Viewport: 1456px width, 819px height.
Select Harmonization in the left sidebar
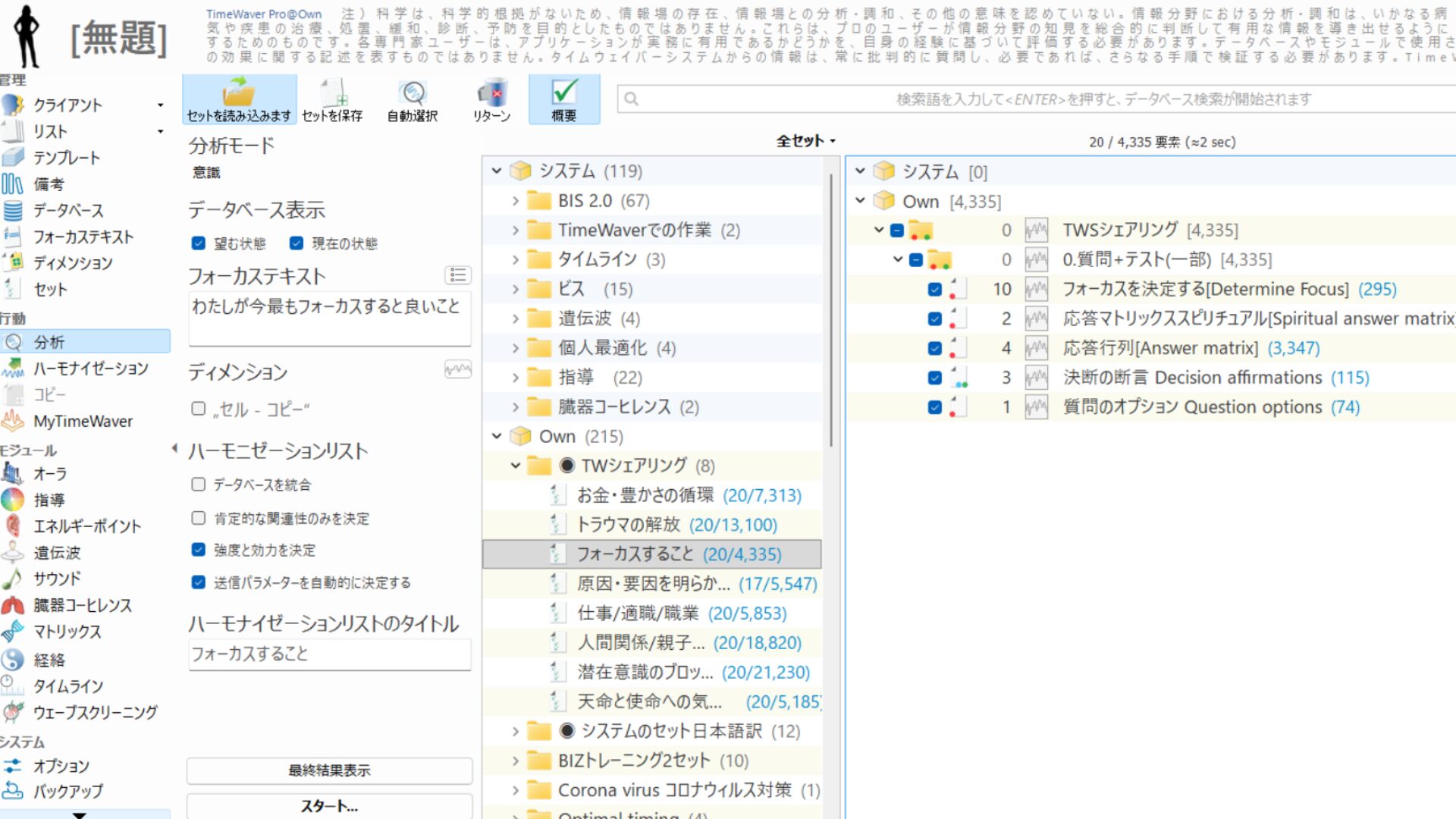click(x=89, y=369)
